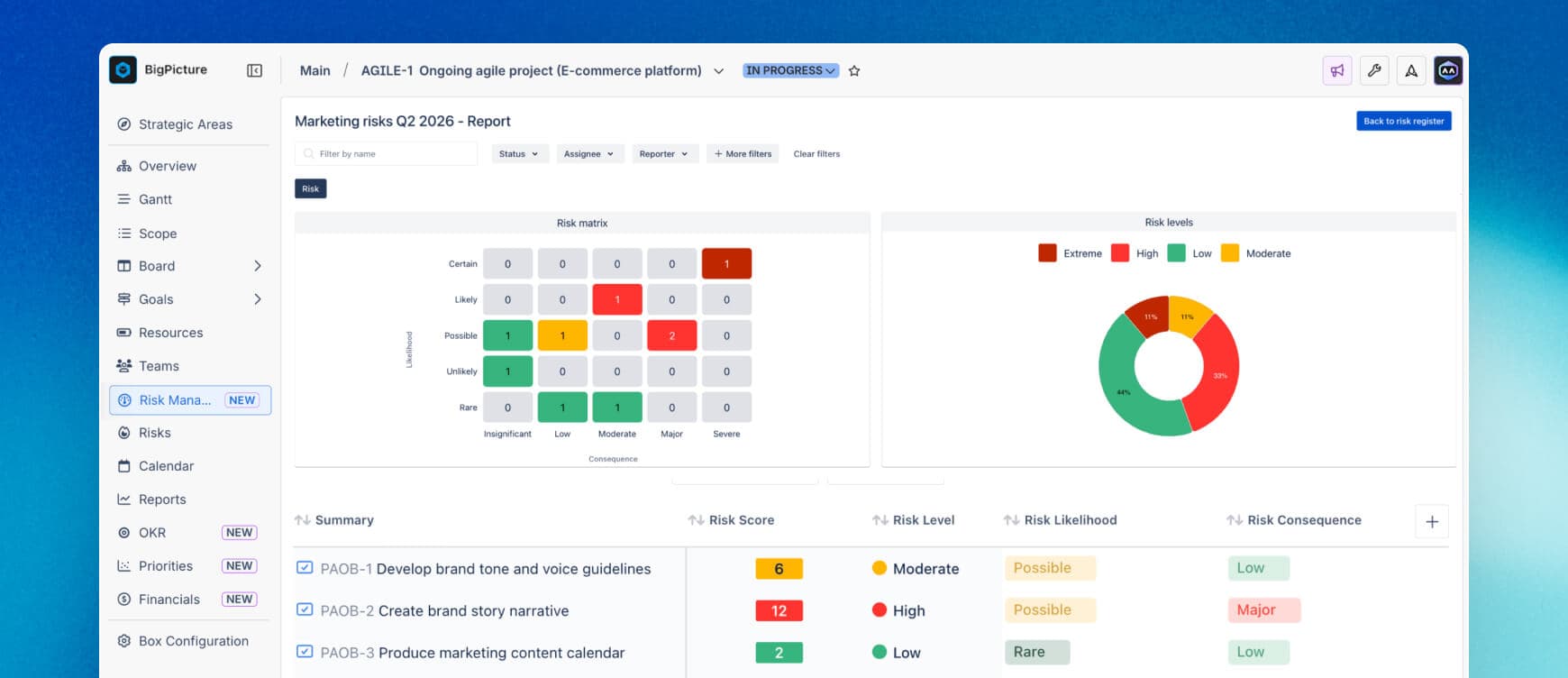Open the Gantt module
The width and height of the screenshot is (1568, 678).
[154, 199]
